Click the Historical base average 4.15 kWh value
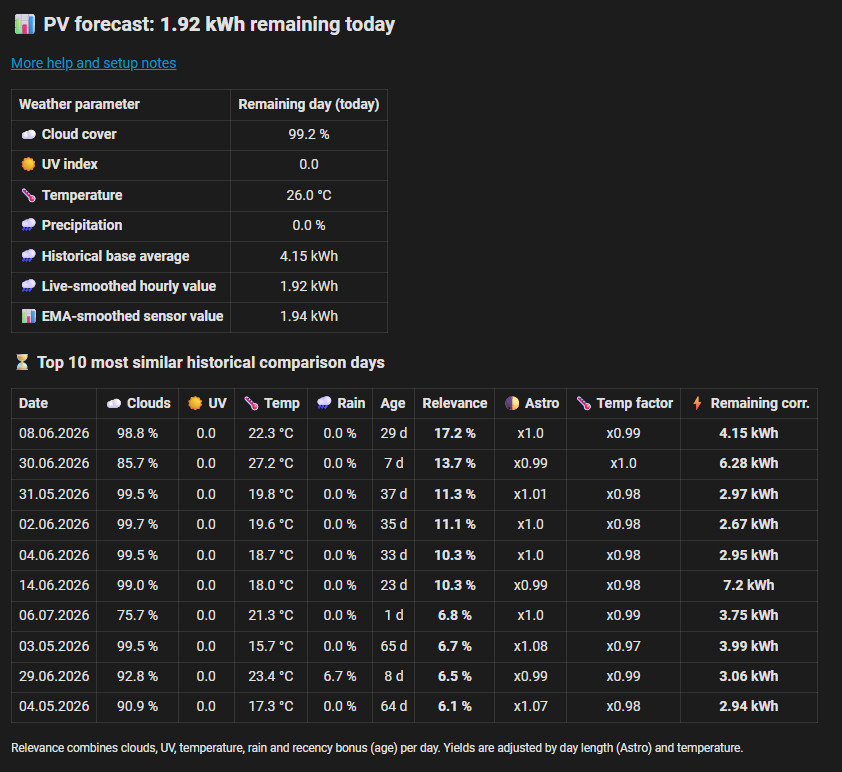Viewport: 842px width, 772px height. [309, 256]
